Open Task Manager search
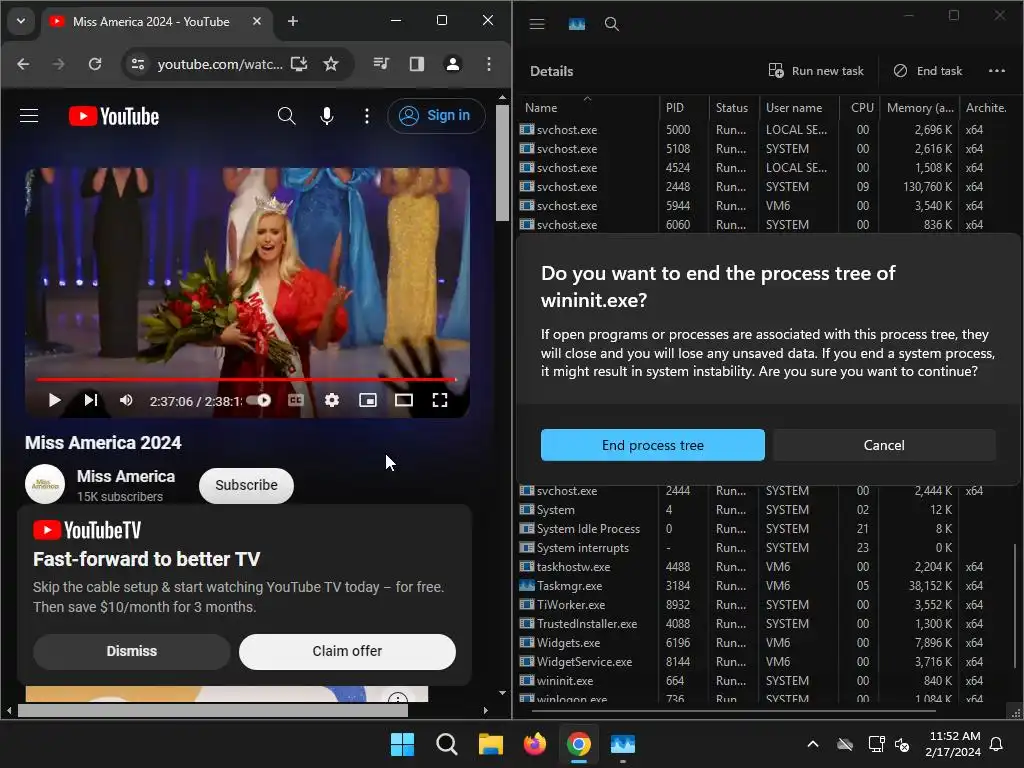The image size is (1024, 768). 611,24
